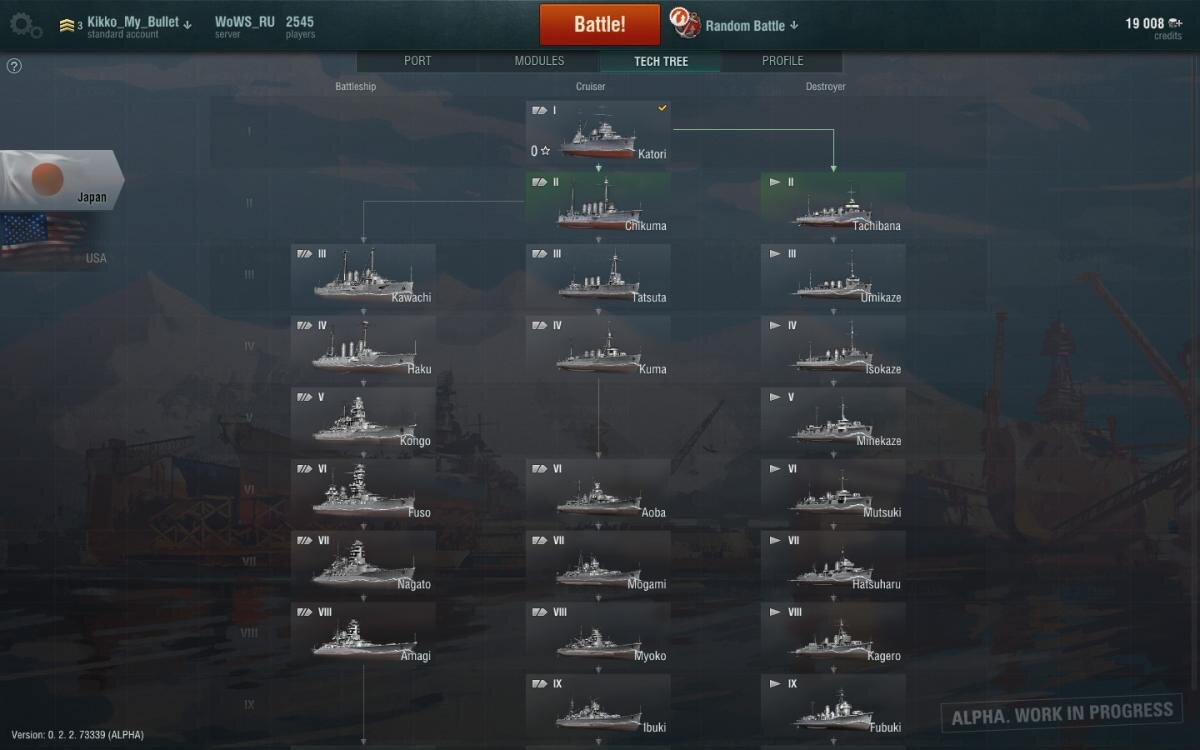Toggle the Katori selected checkmark
The height and width of the screenshot is (750, 1200).
662,108
